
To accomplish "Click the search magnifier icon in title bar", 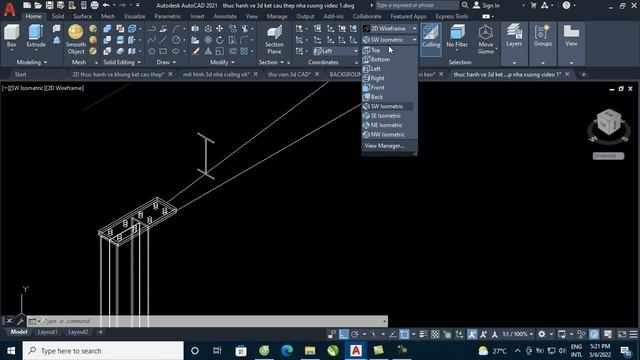I will (x=464, y=5).
